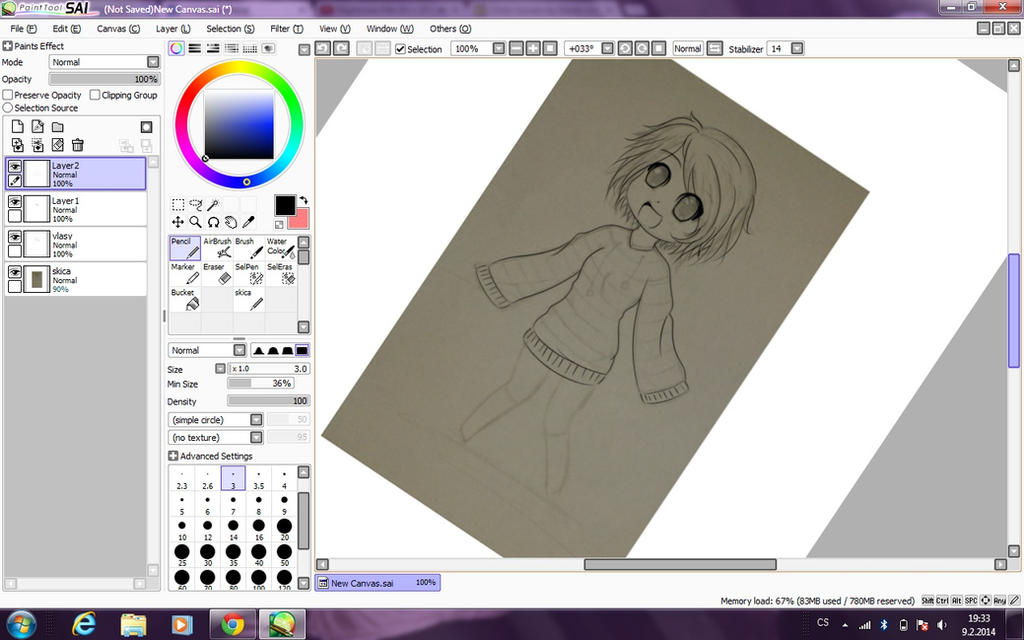Pick brush size 14 preset
Image resolution: width=1024 pixels, height=640 pixels.
[x=233, y=529]
